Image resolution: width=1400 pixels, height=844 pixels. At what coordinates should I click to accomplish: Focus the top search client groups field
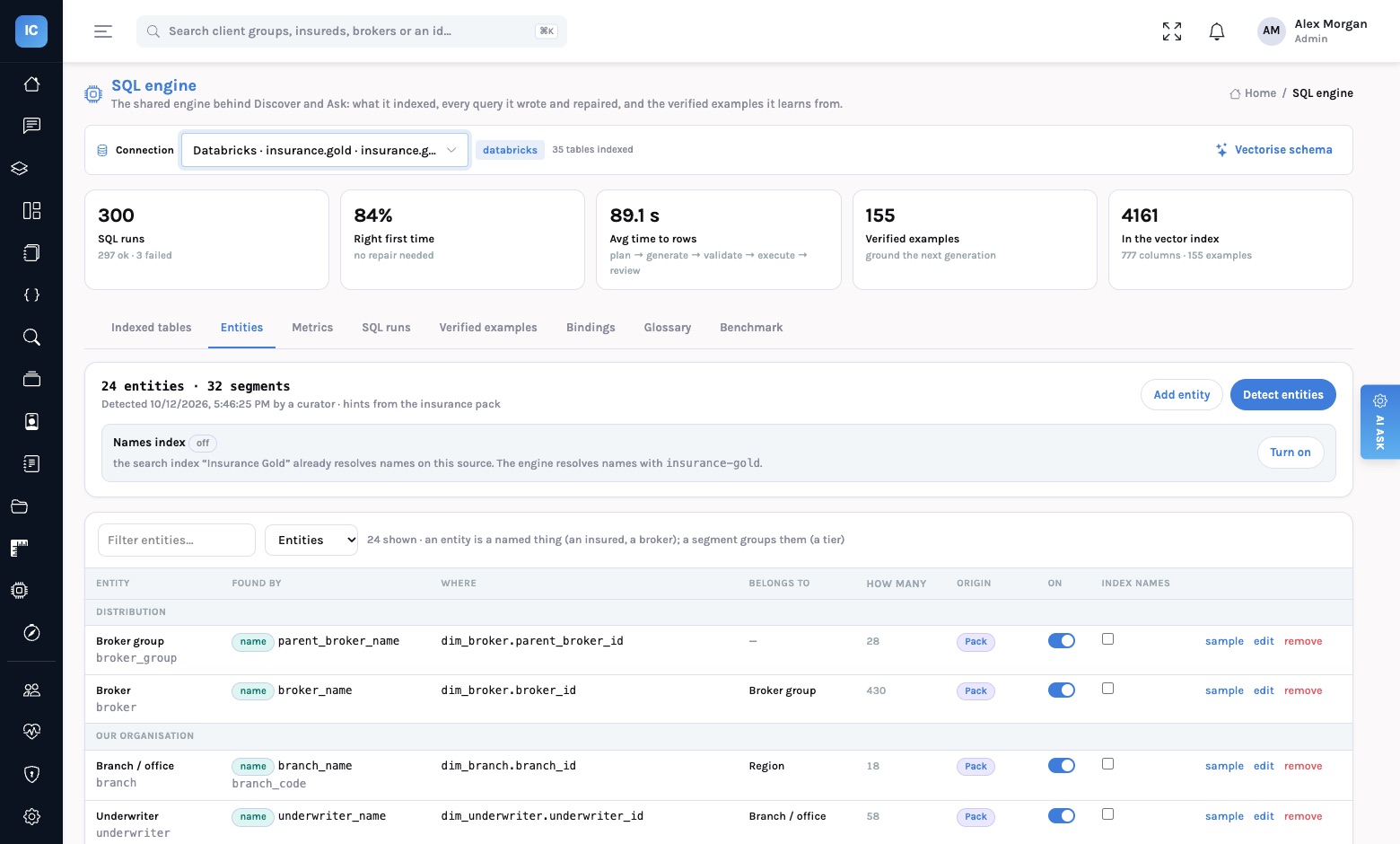[x=352, y=31]
